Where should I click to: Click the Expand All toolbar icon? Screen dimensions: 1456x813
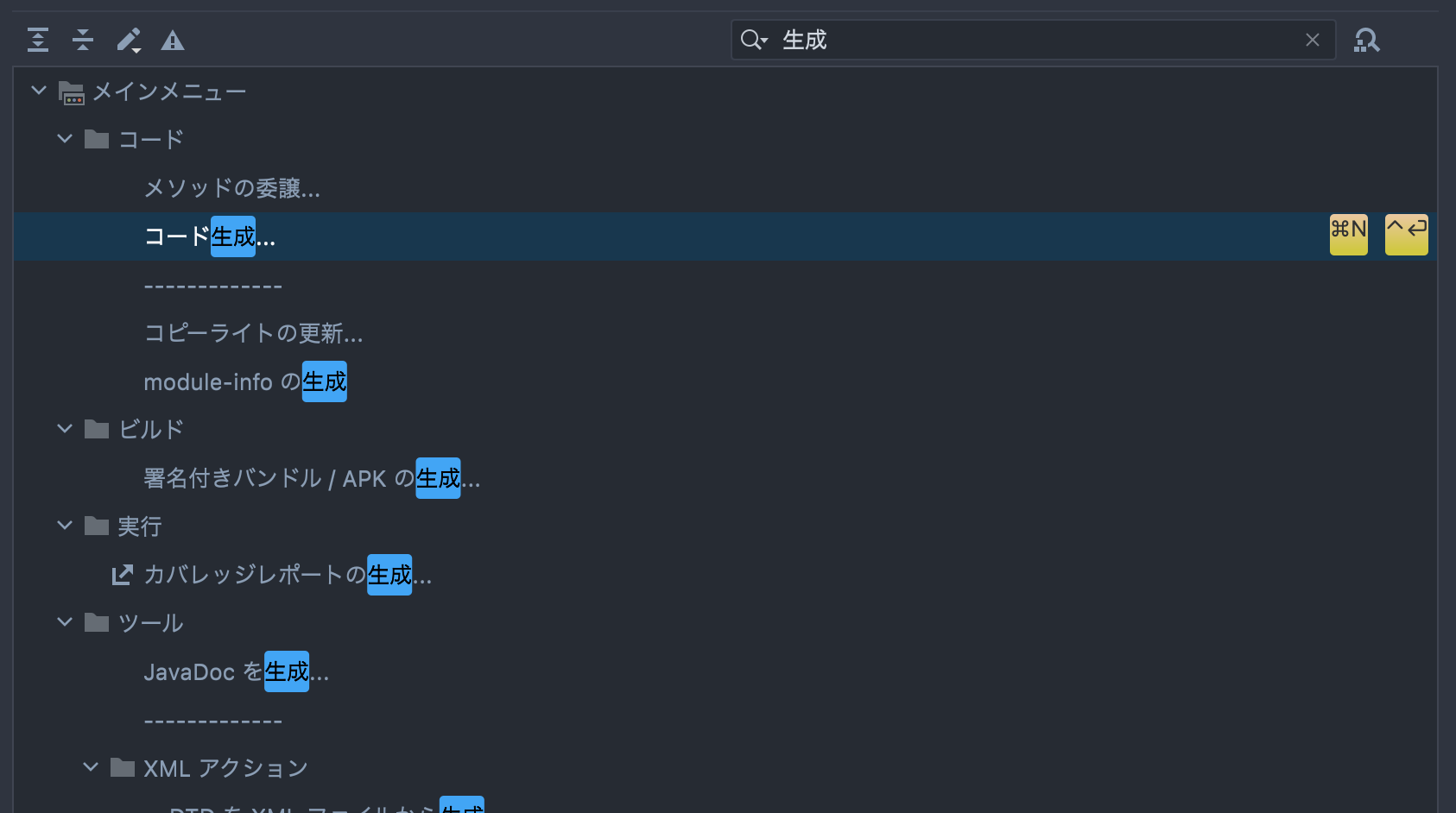38,40
